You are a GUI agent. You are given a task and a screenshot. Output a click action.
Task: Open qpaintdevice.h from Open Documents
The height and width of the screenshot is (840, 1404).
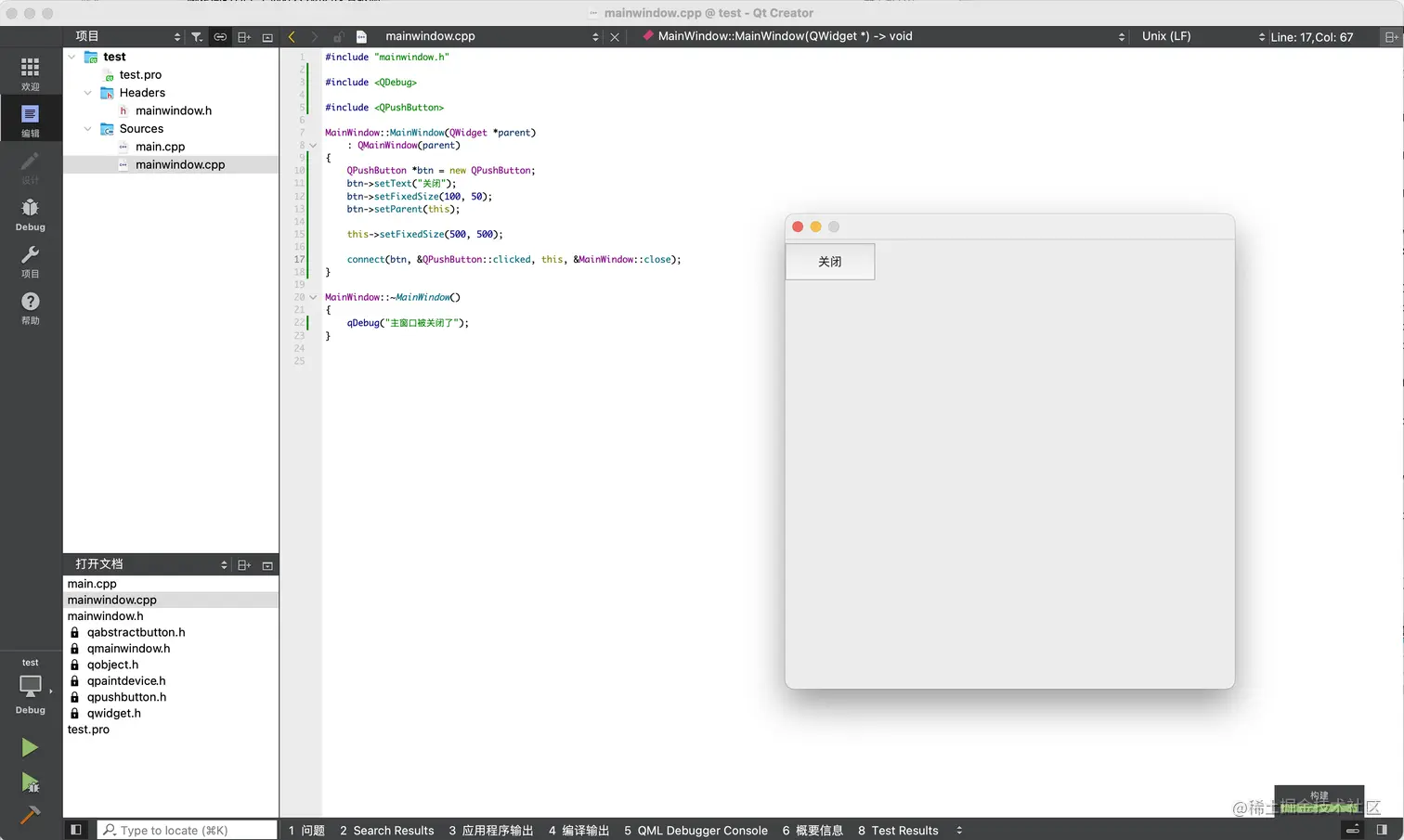126,681
